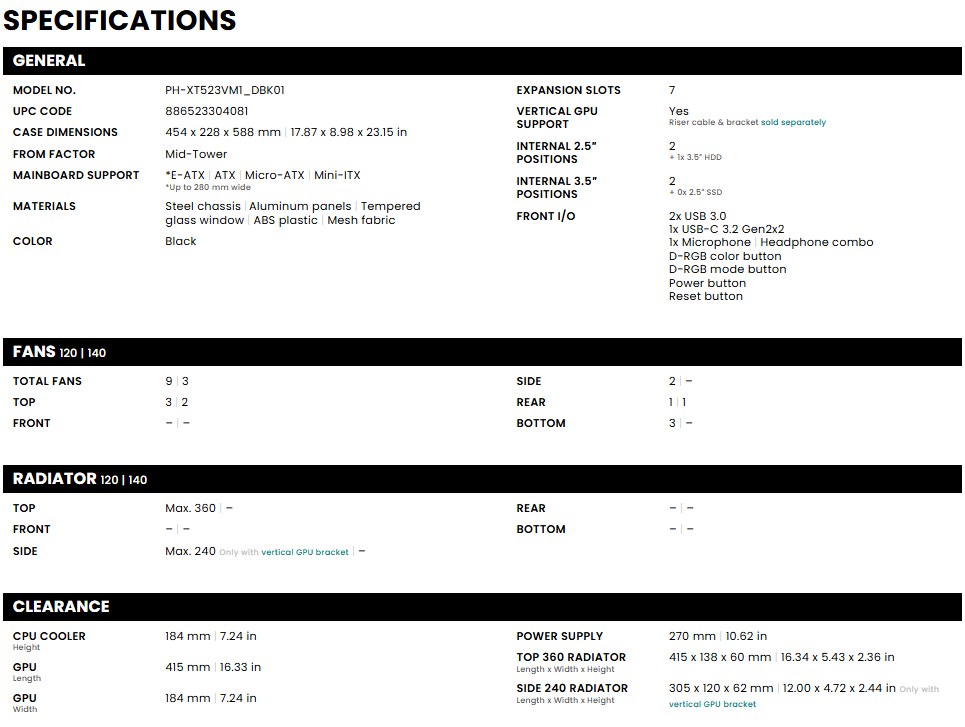Click the SPECIFICATIONS page heading
This screenshot has width=965, height=727.
pyautogui.click(x=120, y=20)
